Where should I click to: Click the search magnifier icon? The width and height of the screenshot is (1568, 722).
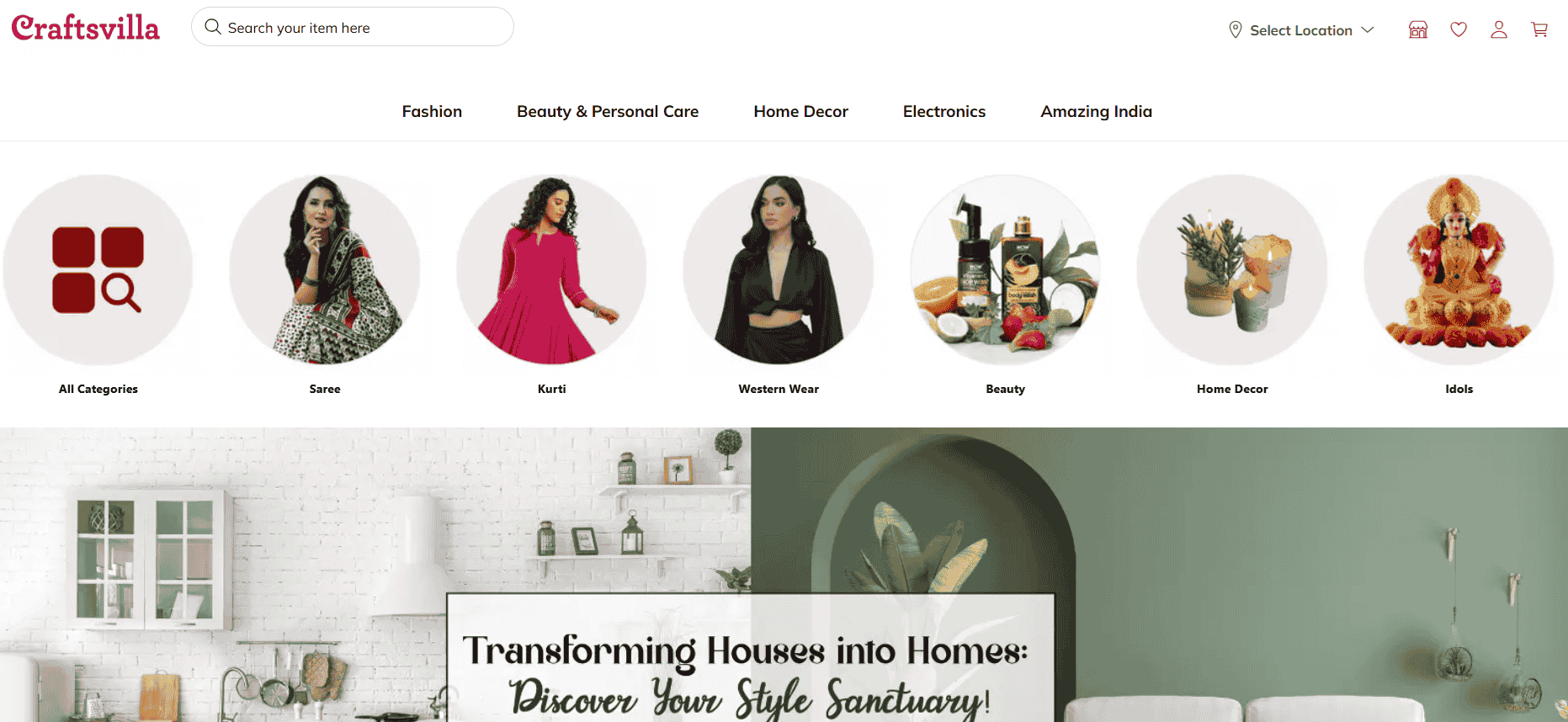213,27
